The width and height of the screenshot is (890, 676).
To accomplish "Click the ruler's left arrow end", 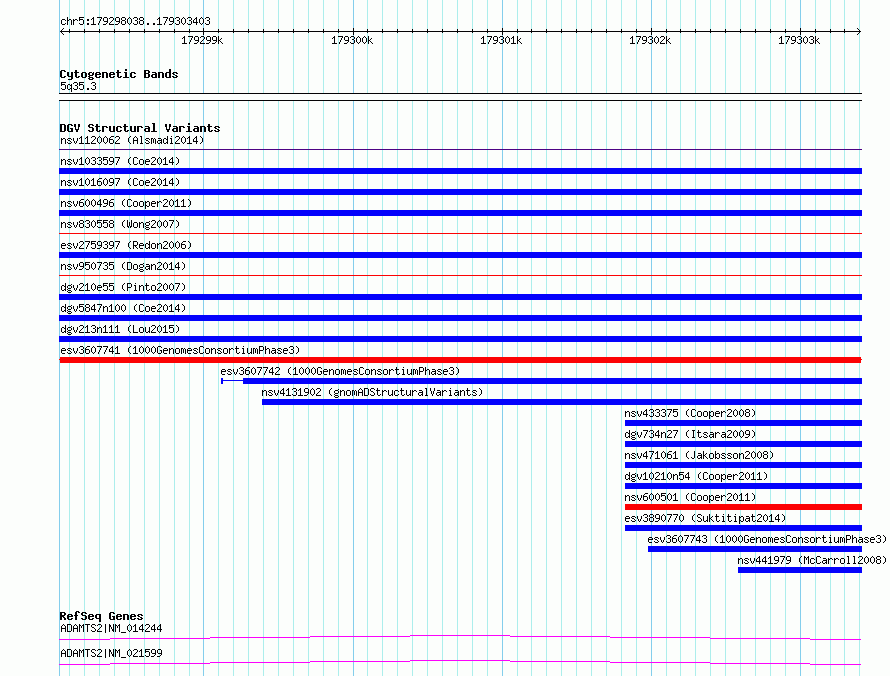I will coord(62,31).
